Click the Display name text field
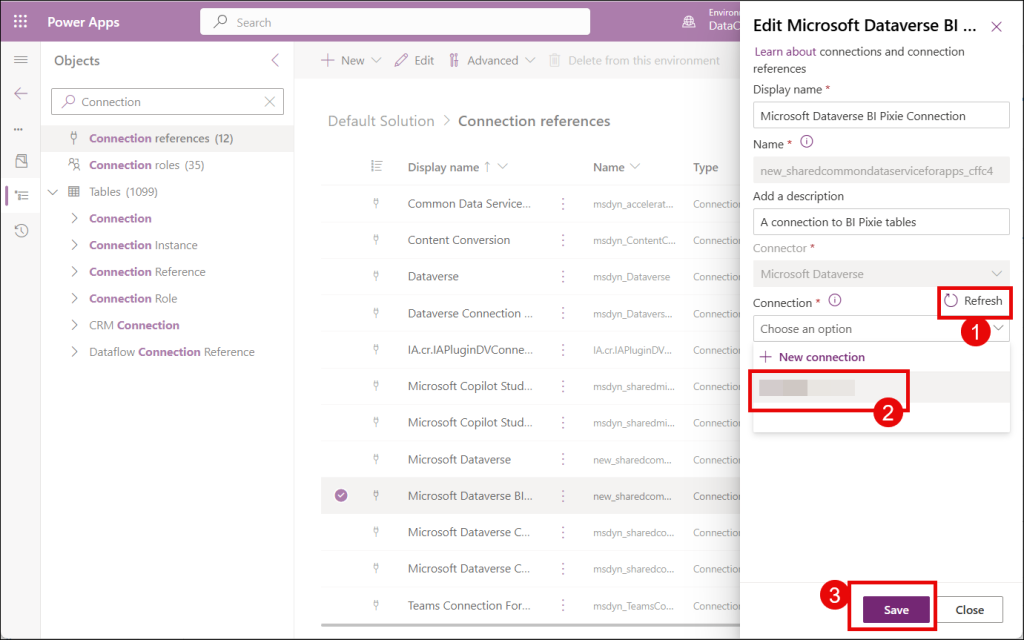Image resolution: width=1024 pixels, height=640 pixels. tap(880, 116)
